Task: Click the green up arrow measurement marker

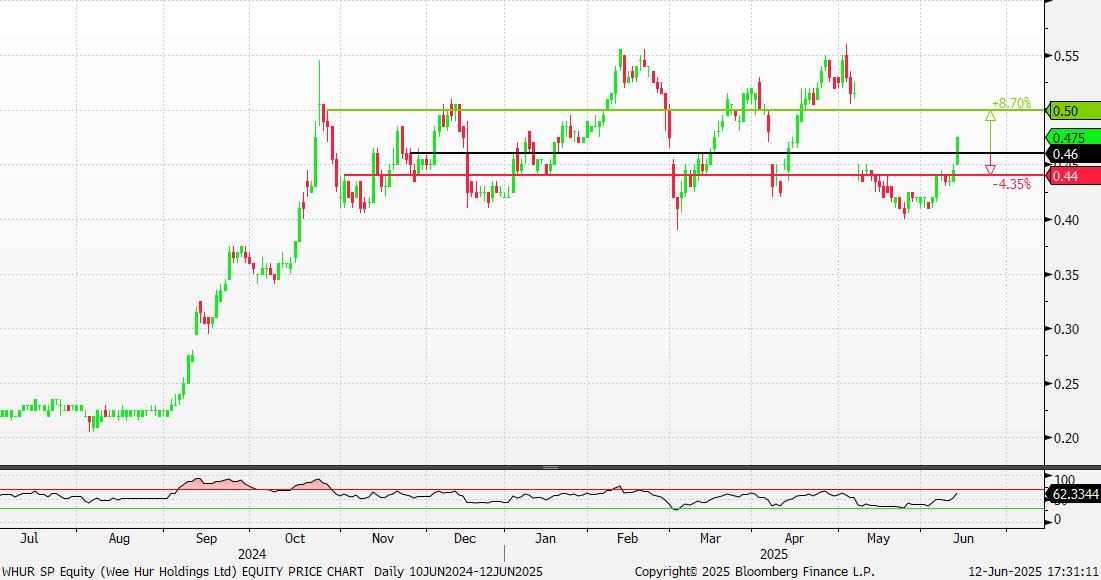Action: coord(990,116)
